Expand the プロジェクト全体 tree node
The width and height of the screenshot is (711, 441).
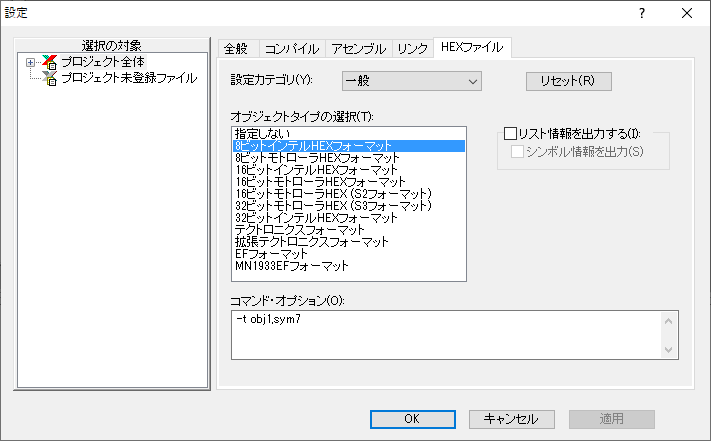tap(30, 62)
